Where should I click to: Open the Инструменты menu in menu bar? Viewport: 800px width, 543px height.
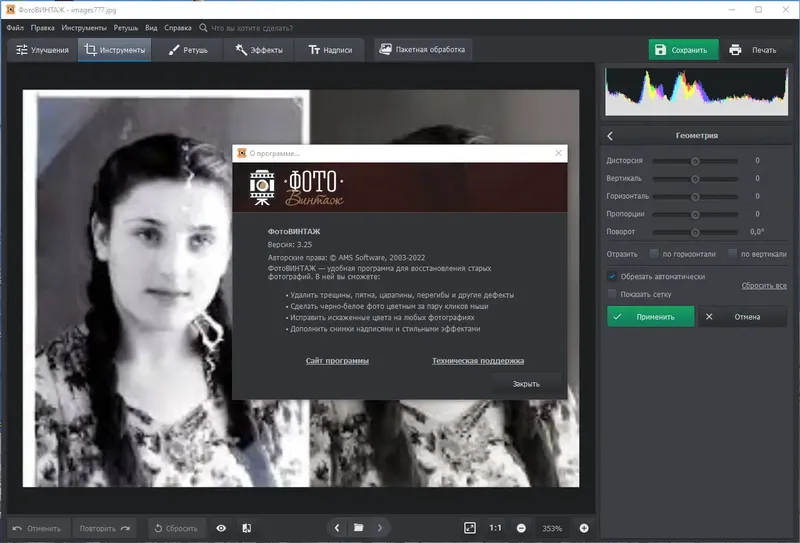84,28
